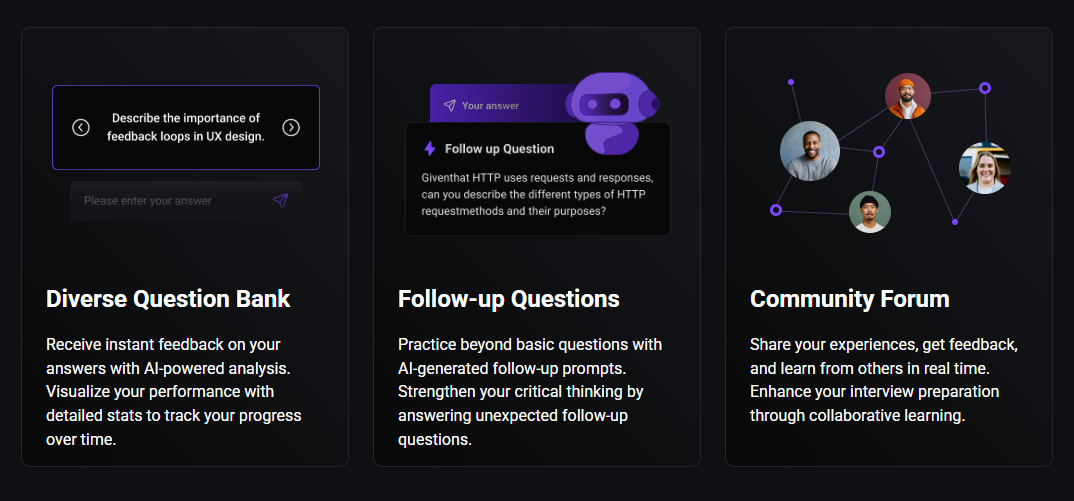1074x501 pixels.
Task: Open the Community Forum heading
Action: [850, 299]
